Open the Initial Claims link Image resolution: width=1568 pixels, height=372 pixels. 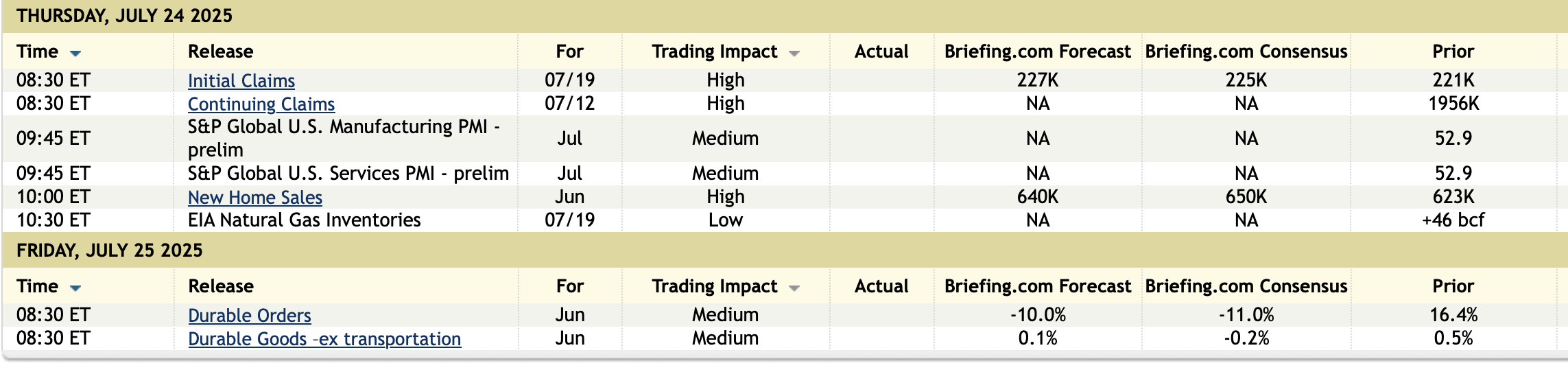[x=241, y=81]
